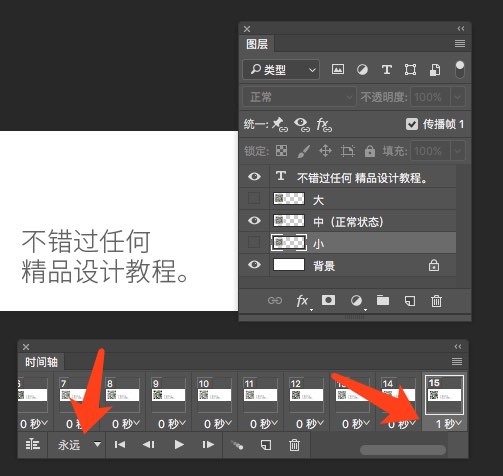
Task: Duplicate selected frame in timeline
Action: (266, 445)
